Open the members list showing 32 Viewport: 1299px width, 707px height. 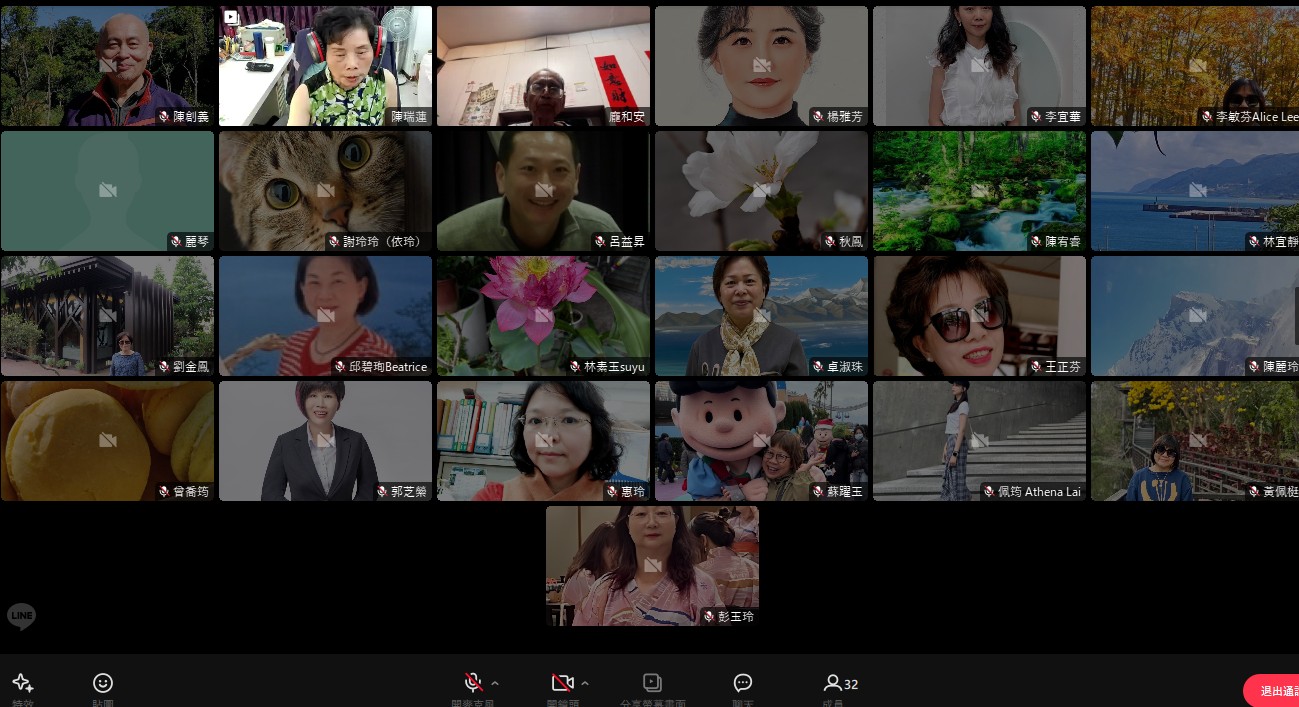click(840, 684)
